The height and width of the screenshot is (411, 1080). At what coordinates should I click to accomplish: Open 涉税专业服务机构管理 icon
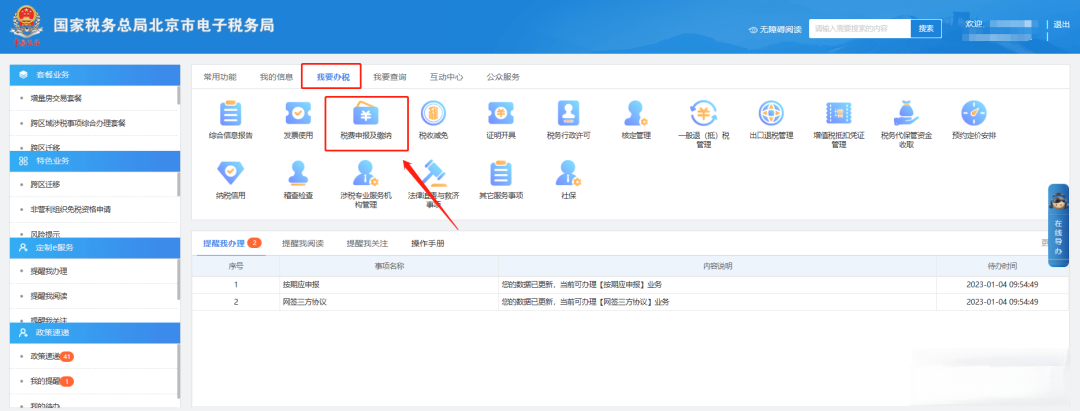pos(366,173)
